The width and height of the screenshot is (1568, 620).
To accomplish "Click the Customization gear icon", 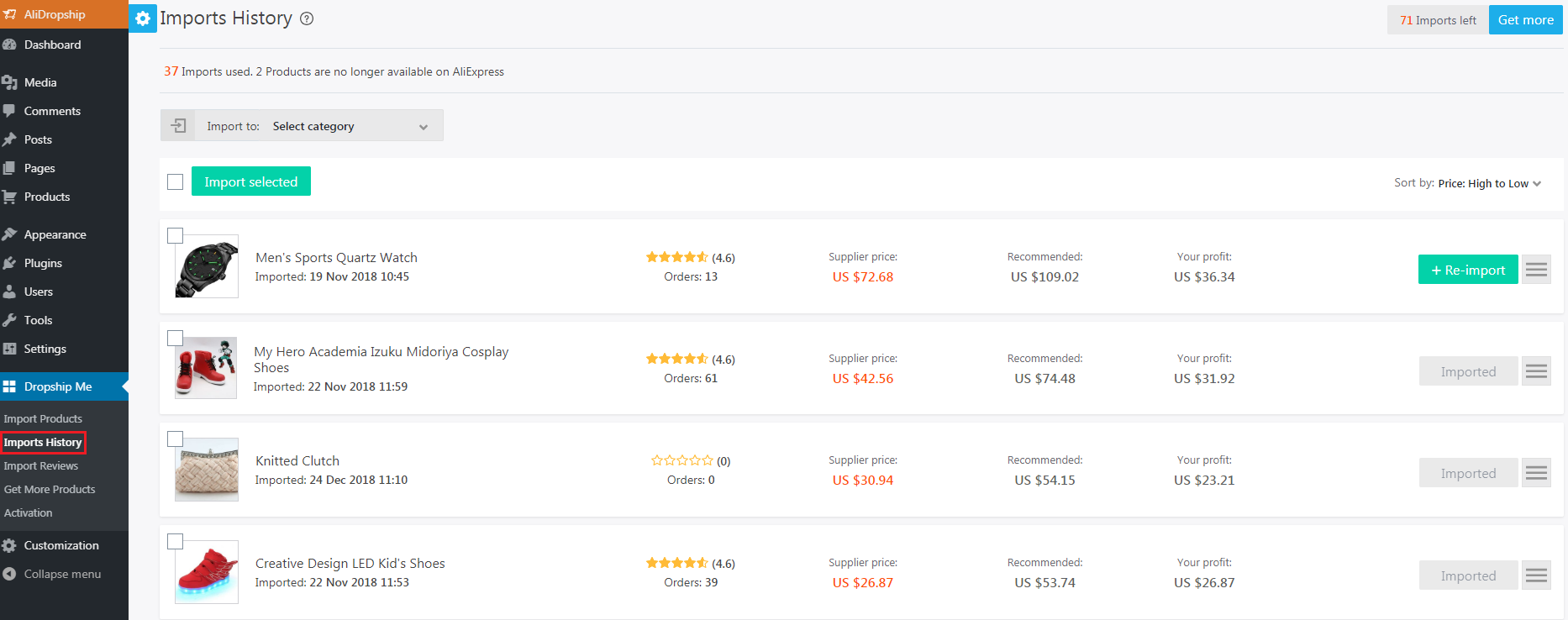I will pos(9,545).
